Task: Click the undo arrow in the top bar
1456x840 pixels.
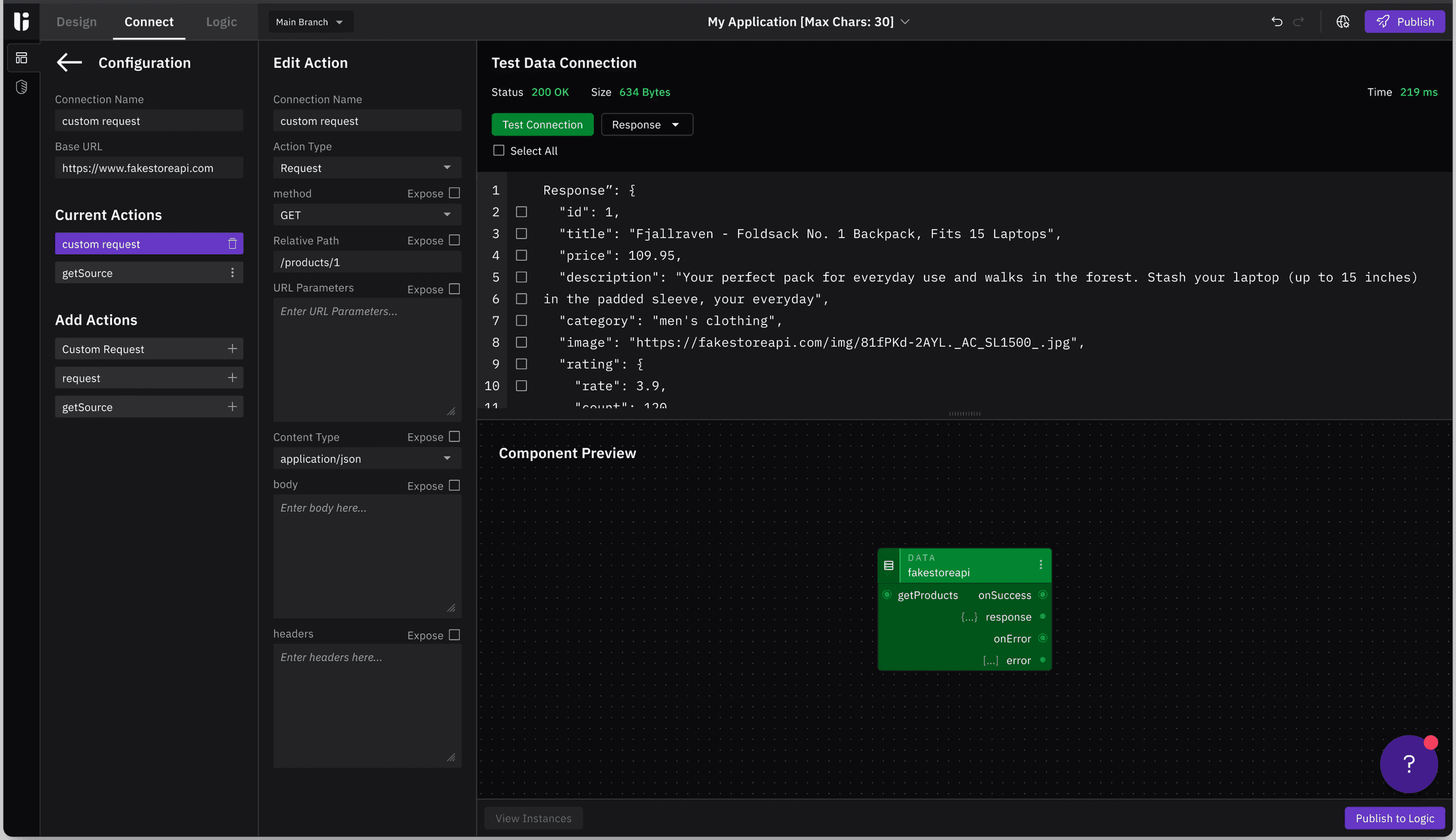Action: pyautogui.click(x=1276, y=22)
